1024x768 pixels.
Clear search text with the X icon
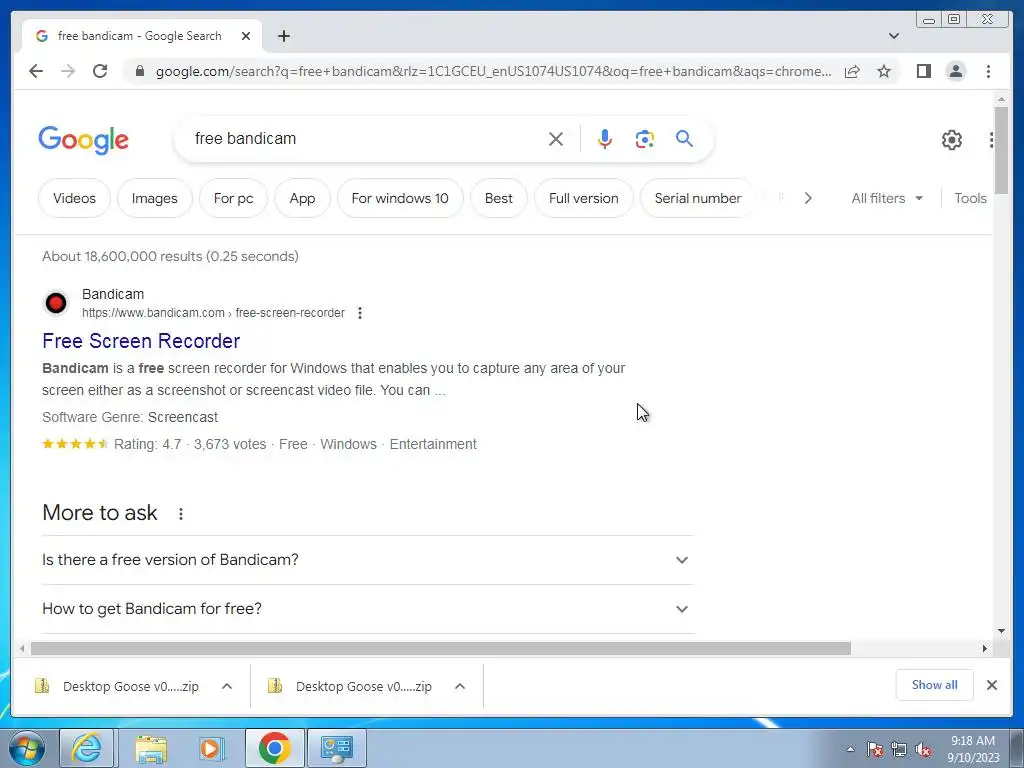[556, 139]
